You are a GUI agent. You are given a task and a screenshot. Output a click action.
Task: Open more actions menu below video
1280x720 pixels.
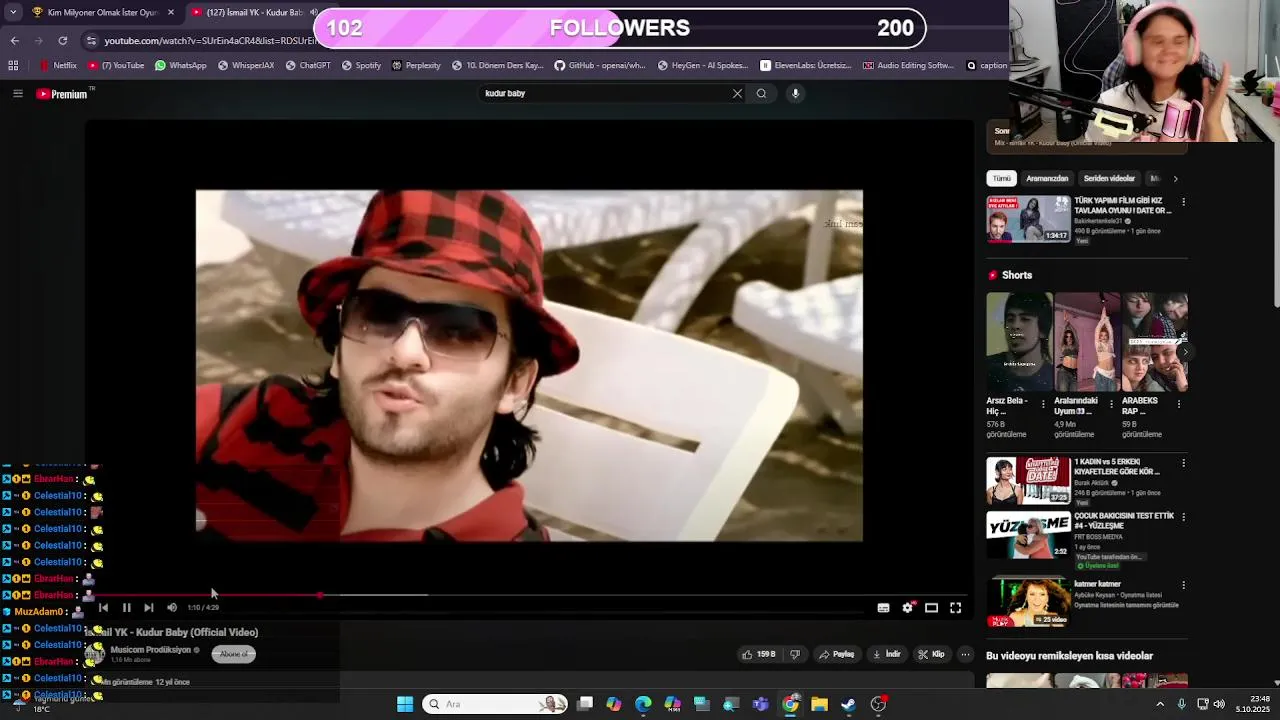[x=965, y=654]
